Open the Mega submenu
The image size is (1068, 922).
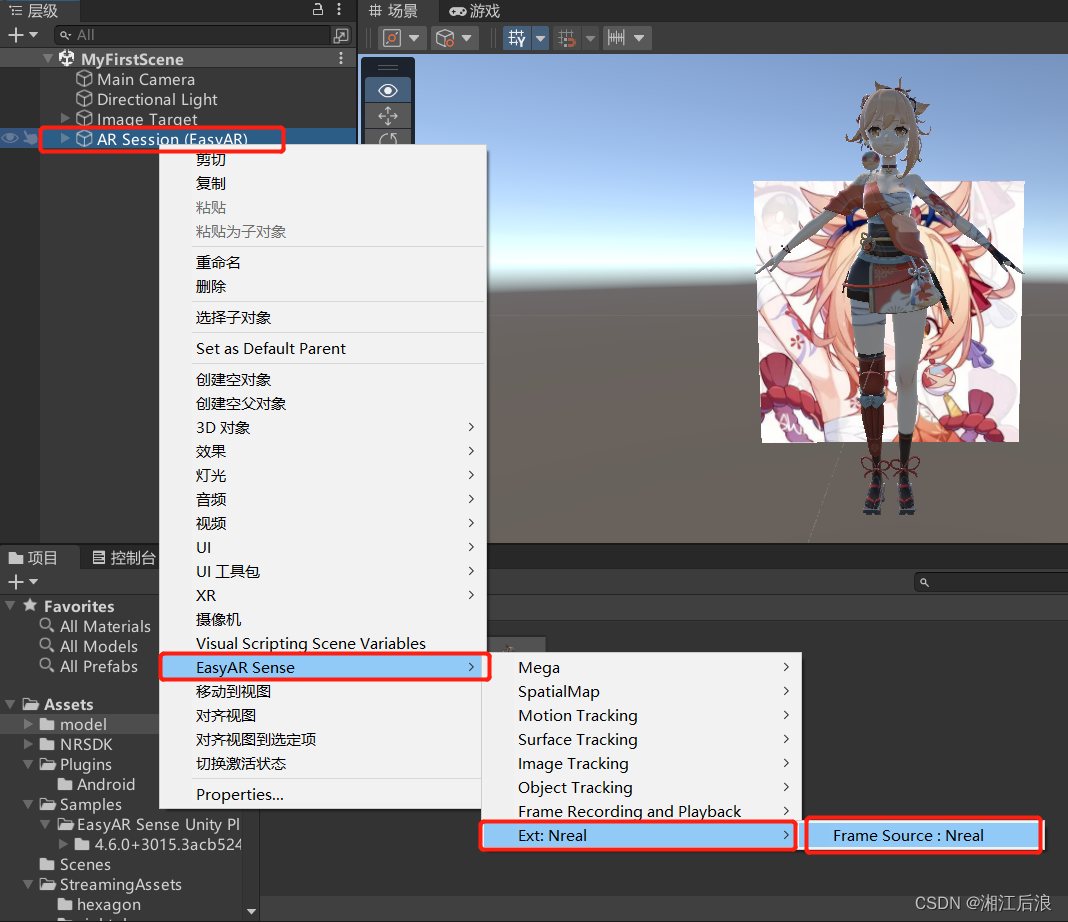[642, 667]
